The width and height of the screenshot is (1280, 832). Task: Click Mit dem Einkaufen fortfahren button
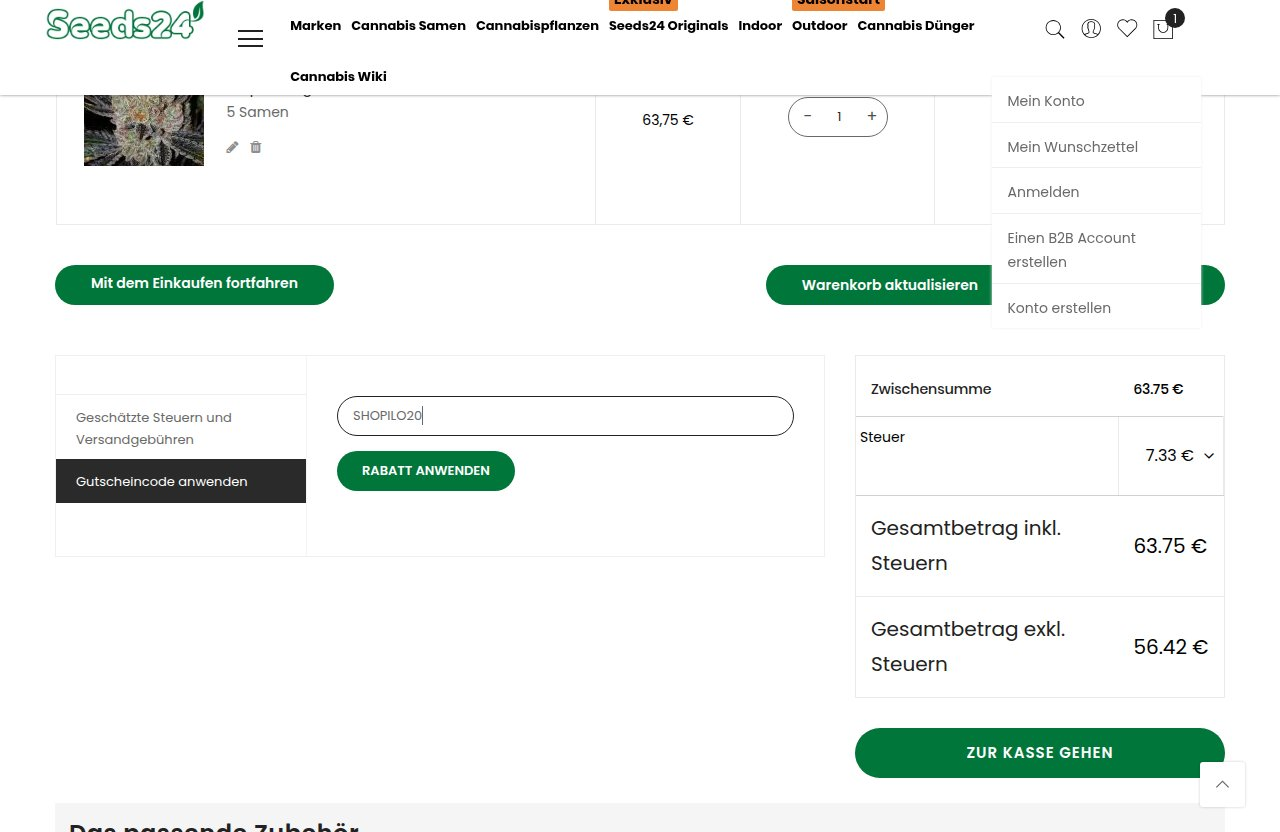point(194,284)
